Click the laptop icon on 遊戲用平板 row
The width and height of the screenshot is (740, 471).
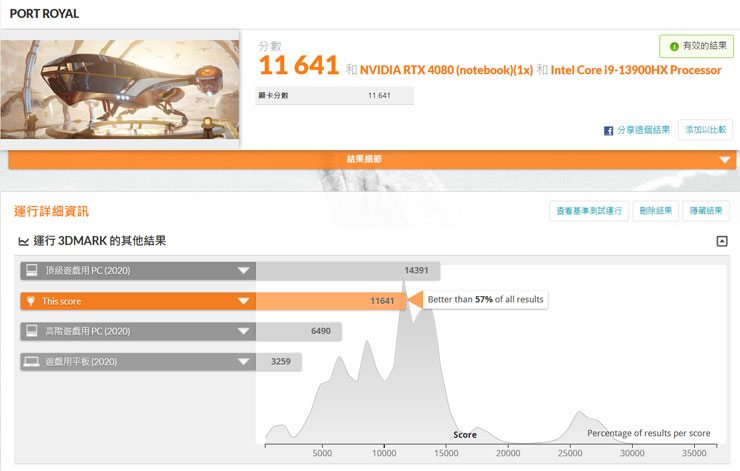point(32,361)
